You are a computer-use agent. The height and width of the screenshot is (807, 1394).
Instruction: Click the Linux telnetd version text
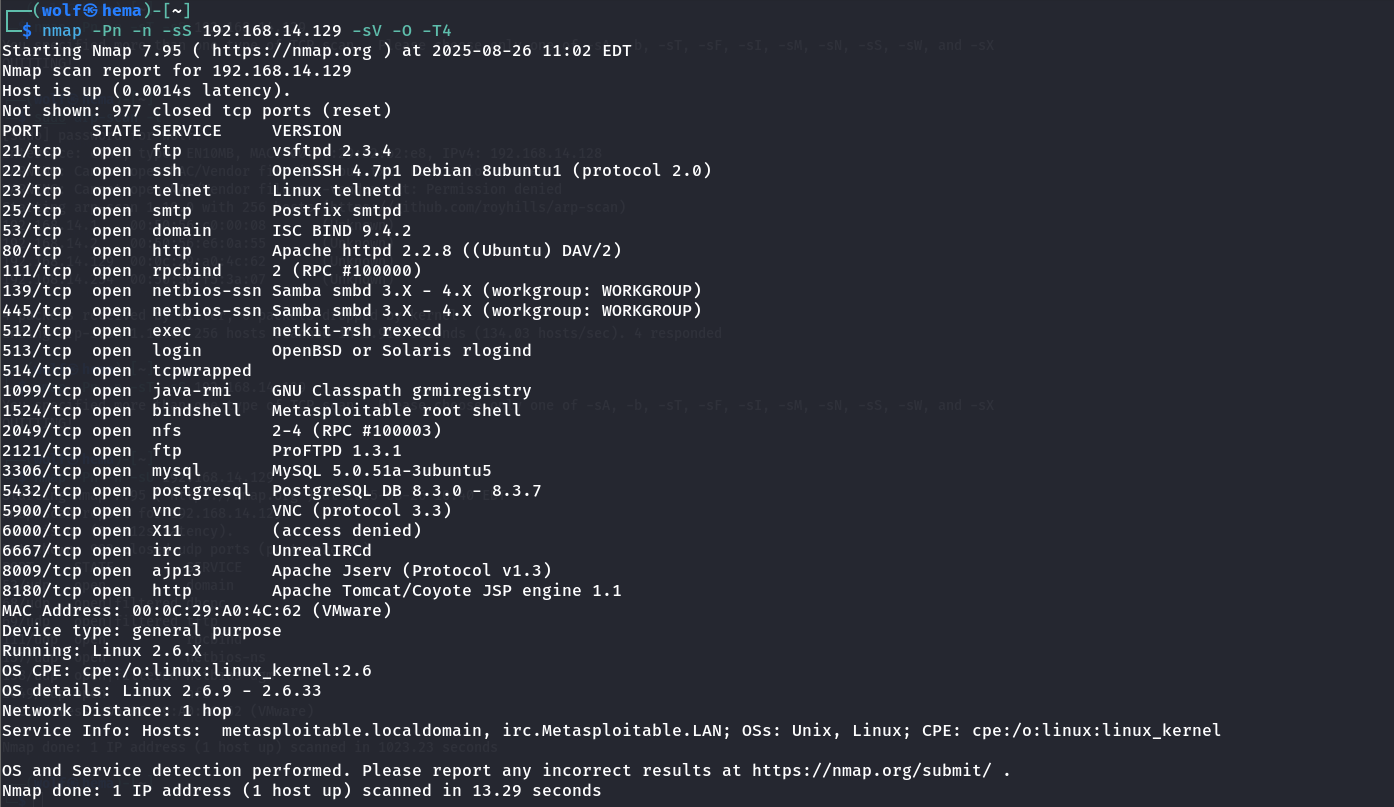[337, 190]
